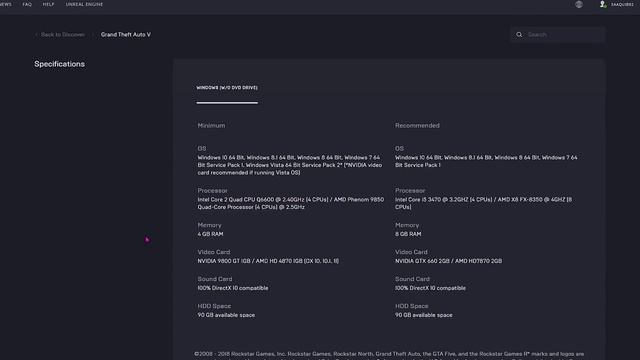Go to the FAQ menu item

coord(27,4)
